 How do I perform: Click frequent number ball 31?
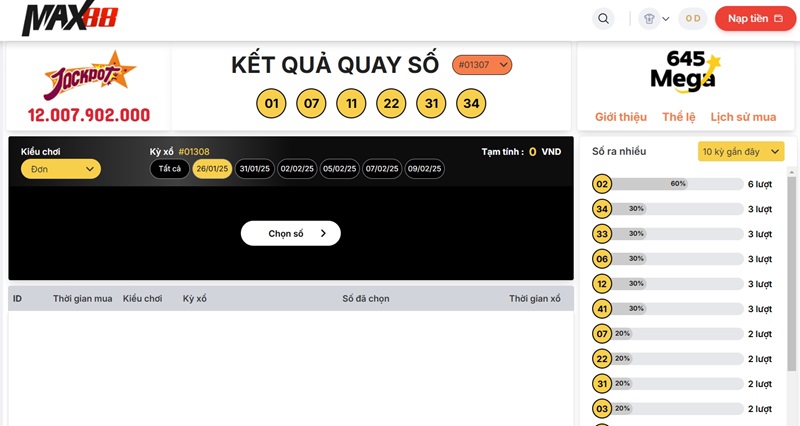pos(602,384)
